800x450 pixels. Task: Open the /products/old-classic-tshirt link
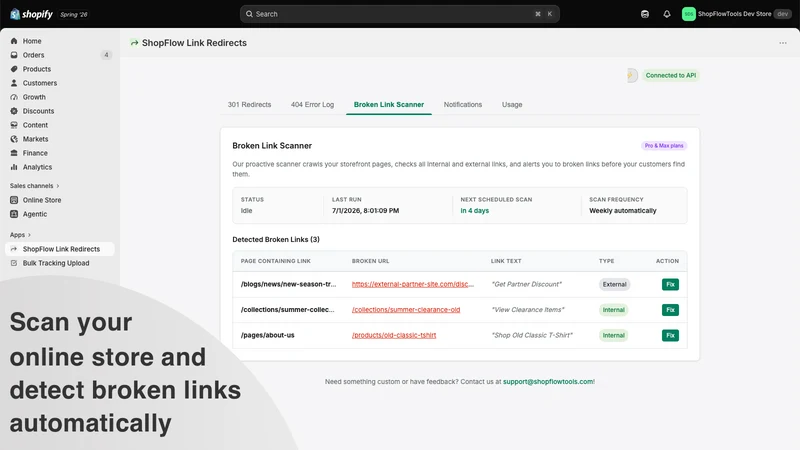(394, 335)
